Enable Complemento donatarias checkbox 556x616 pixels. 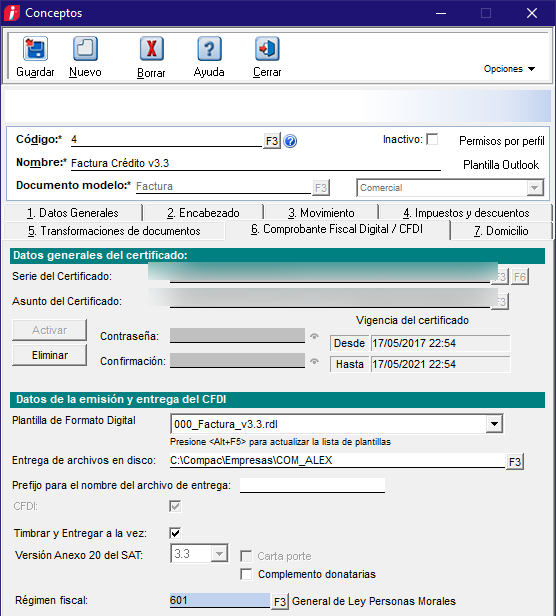coord(246,574)
